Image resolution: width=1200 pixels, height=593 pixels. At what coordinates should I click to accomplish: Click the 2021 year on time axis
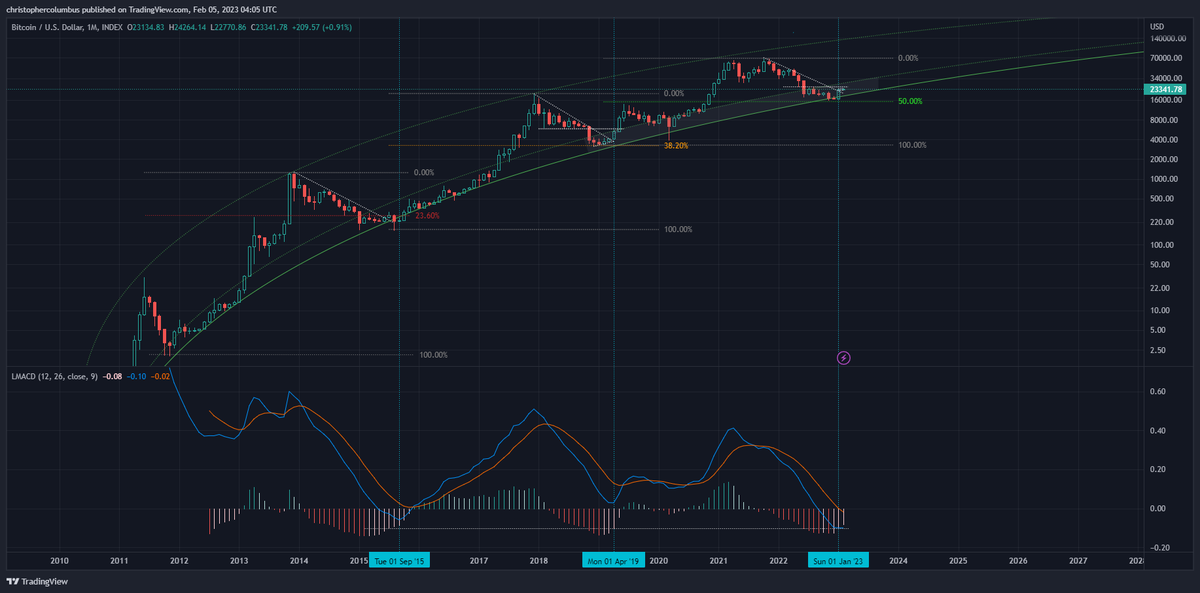tap(718, 561)
